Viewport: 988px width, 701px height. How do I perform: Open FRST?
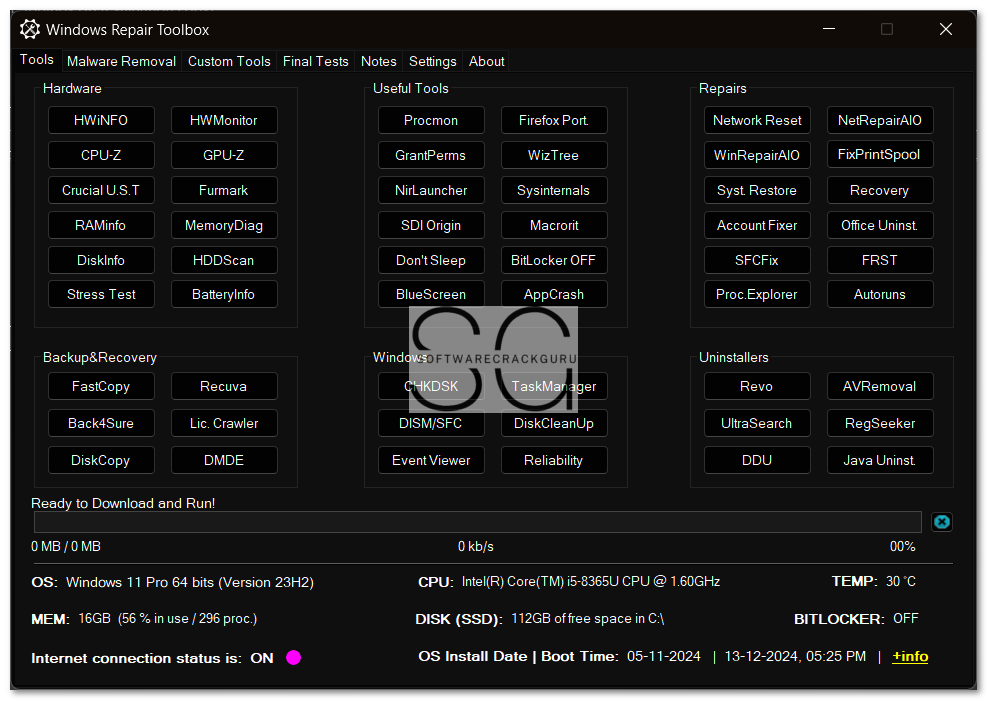pos(880,260)
